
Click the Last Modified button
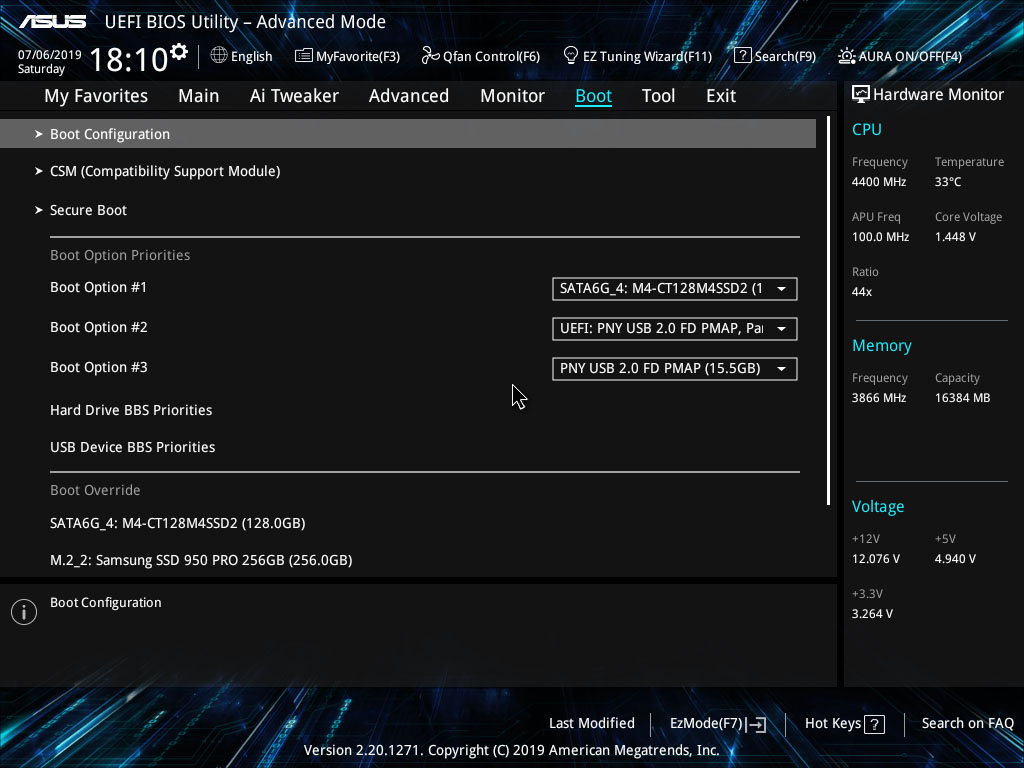click(x=592, y=724)
